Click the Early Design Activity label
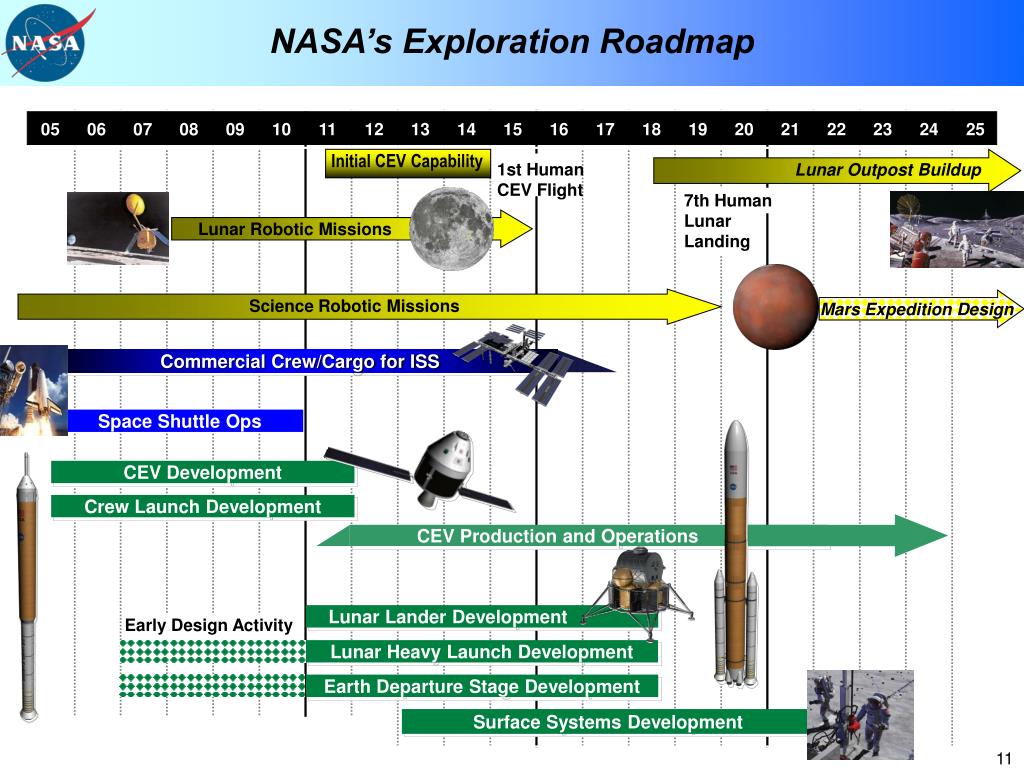 (x=208, y=625)
